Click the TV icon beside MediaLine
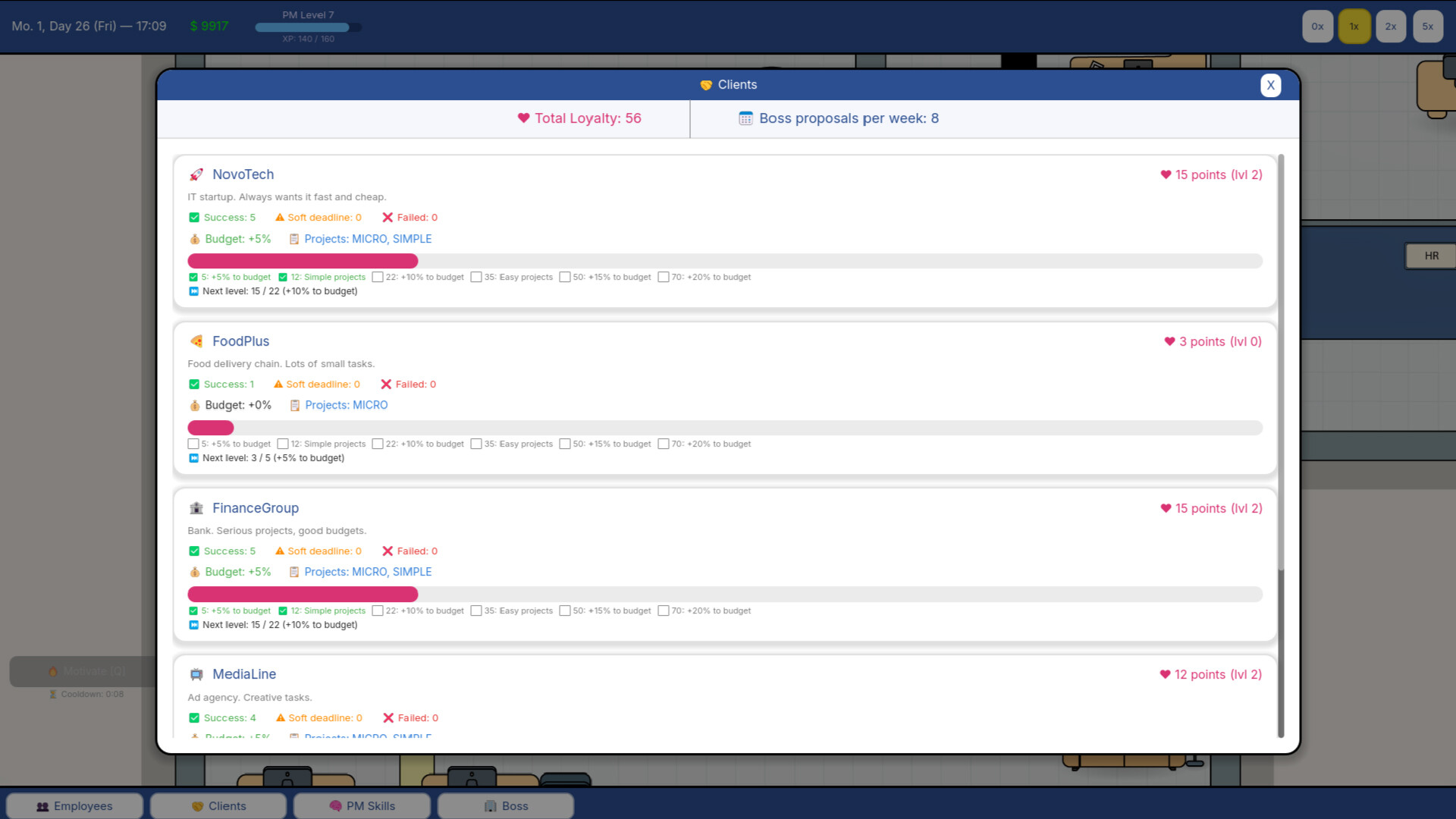 click(x=197, y=673)
